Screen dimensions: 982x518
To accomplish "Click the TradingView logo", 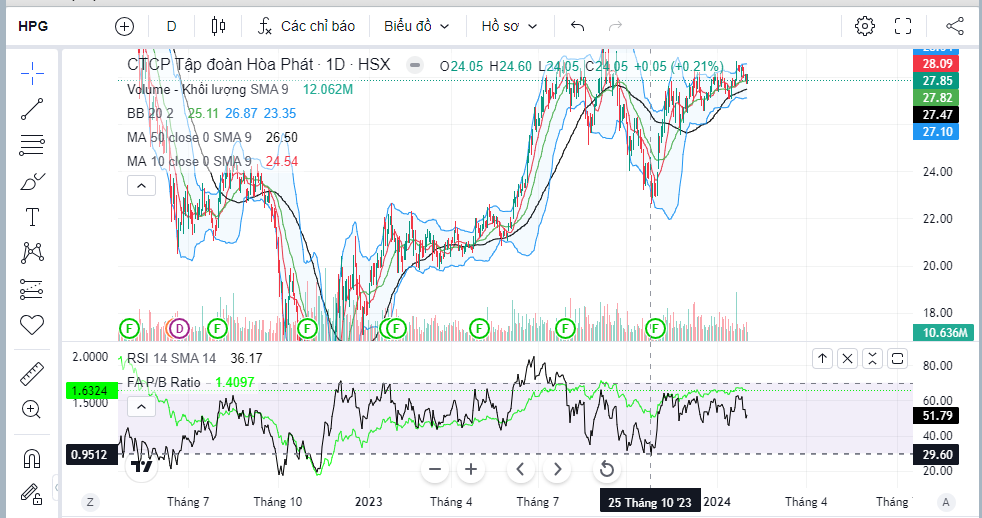I will [142, 466].
